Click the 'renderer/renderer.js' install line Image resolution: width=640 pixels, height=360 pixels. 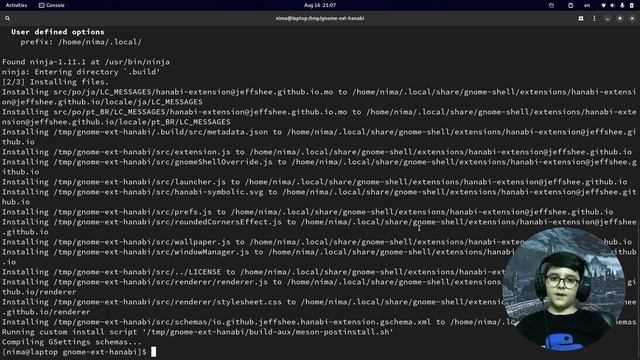point(319,287)
